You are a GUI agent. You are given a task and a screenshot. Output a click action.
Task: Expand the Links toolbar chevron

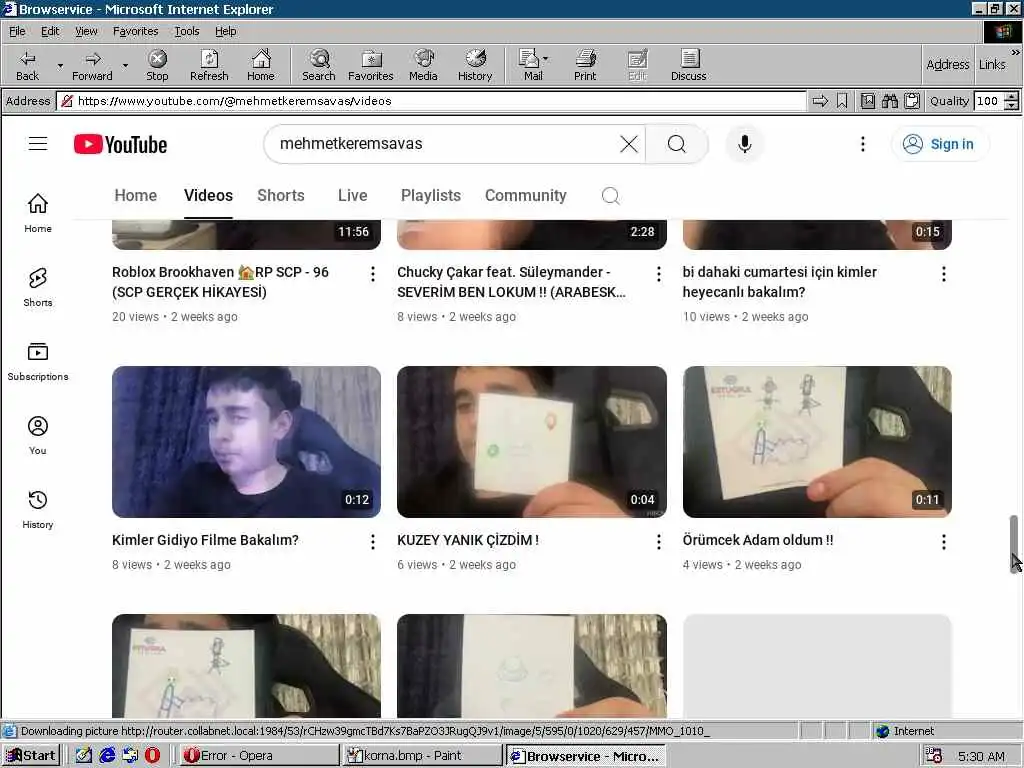click(1015, 52)
